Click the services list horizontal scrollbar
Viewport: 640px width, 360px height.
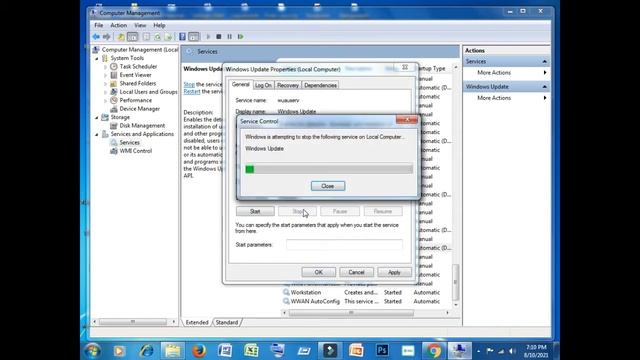coord(351,313)
